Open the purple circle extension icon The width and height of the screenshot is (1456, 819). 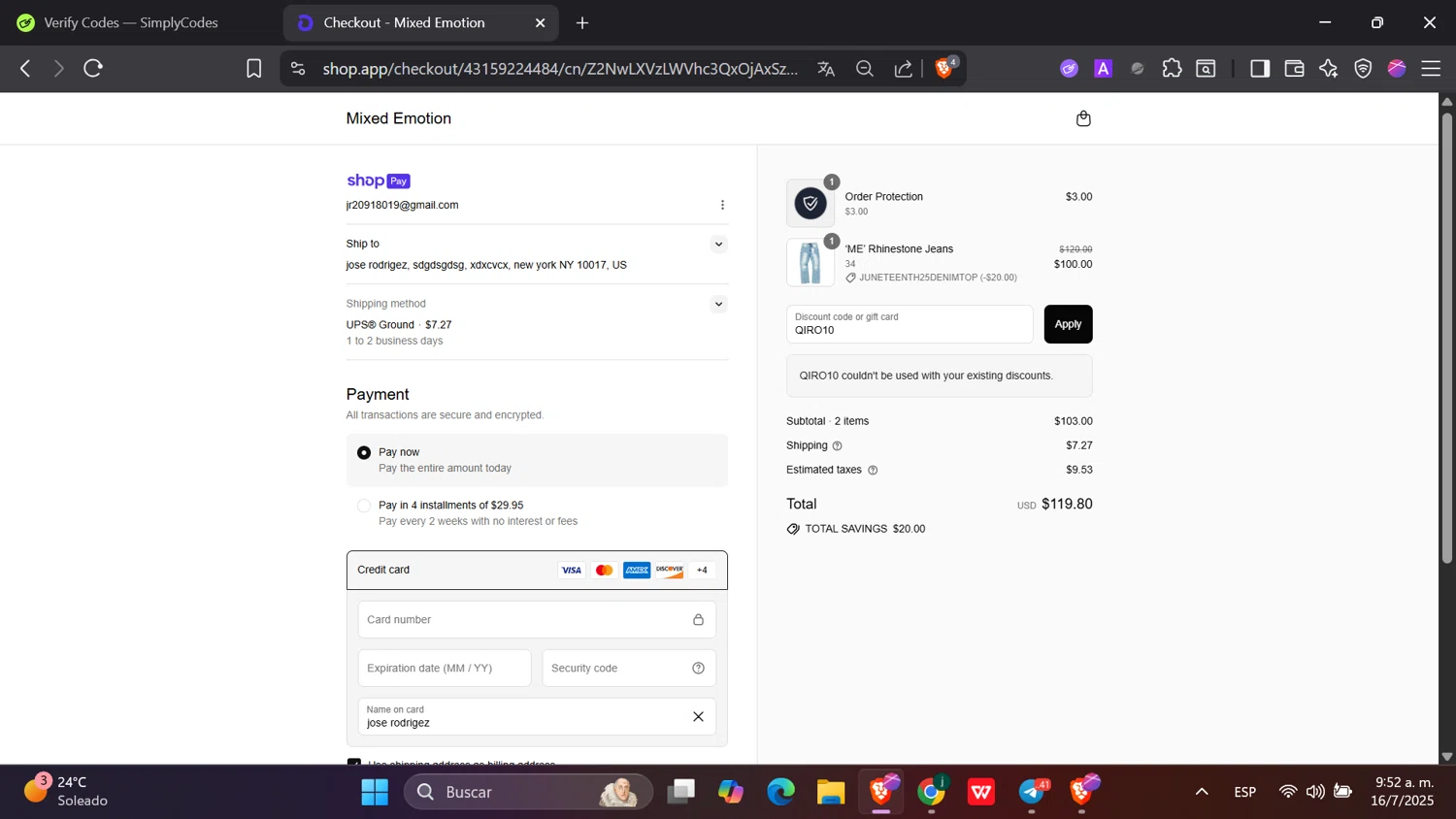tap(1069, 68)
